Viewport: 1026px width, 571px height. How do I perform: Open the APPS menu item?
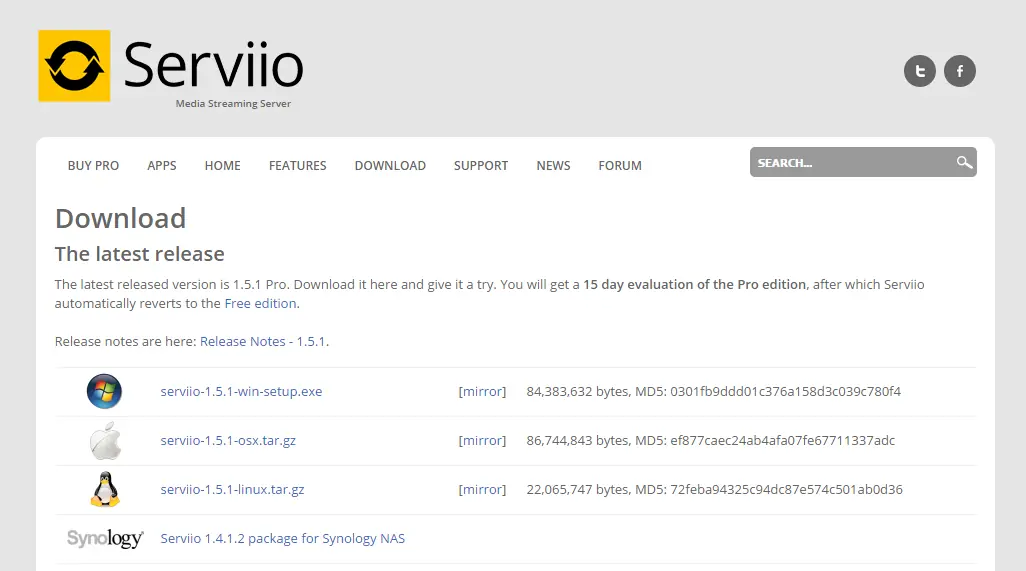tap(162, 165)
